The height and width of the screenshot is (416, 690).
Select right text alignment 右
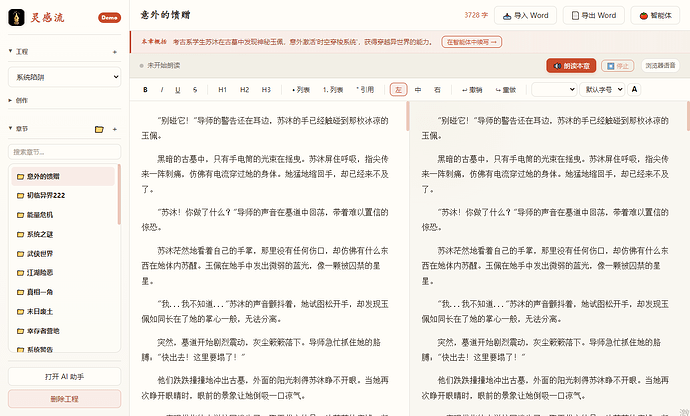pos(437,90)
